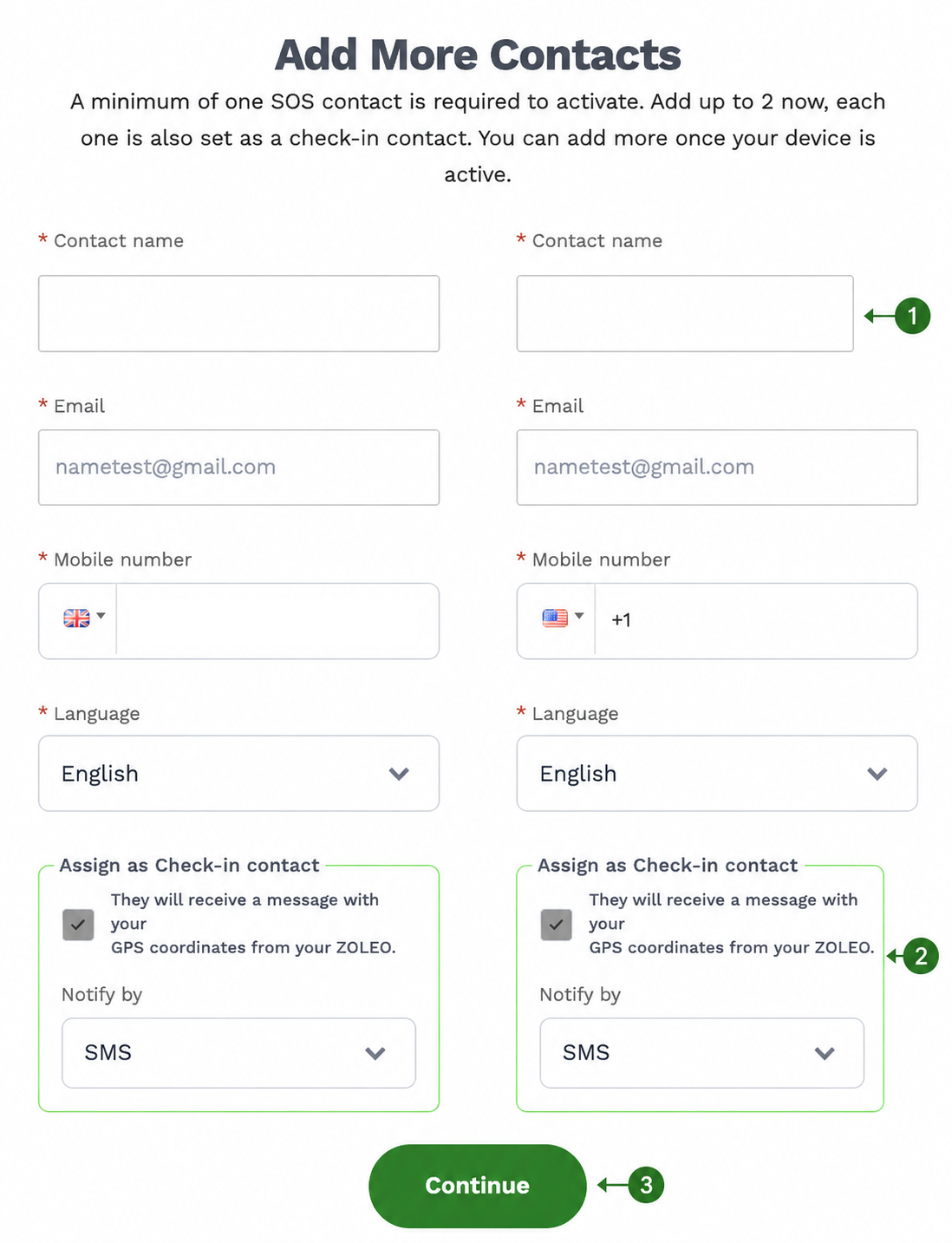
Task: Click the chevron in the right Language dropdown
Action: pos(877,774)
